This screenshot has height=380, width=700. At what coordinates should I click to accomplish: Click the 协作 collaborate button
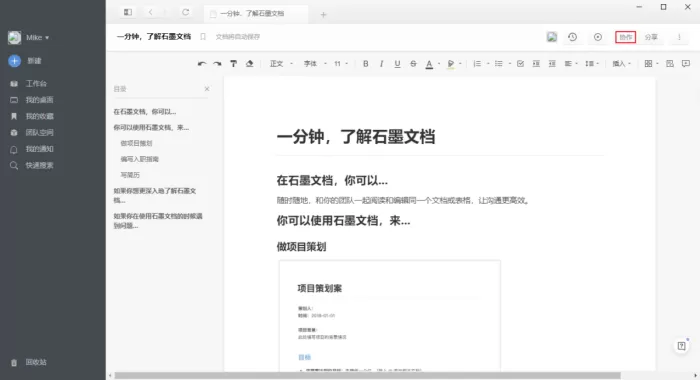tap(625, 37)
